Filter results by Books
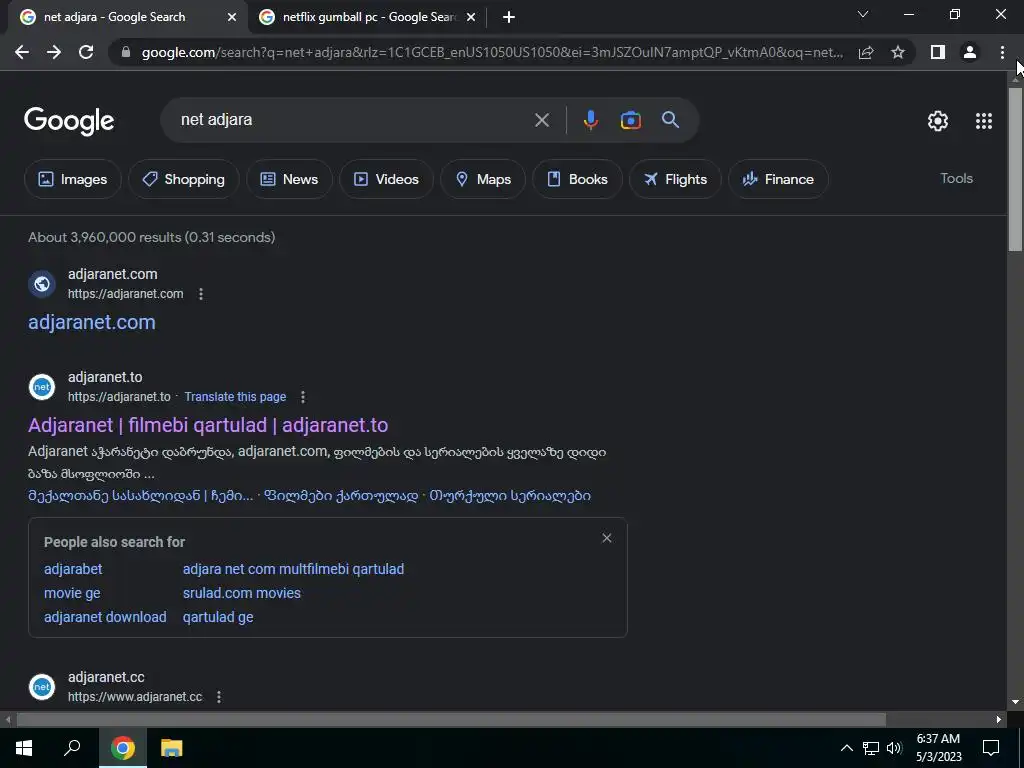 pyautogui.click(x=577, y=179)
